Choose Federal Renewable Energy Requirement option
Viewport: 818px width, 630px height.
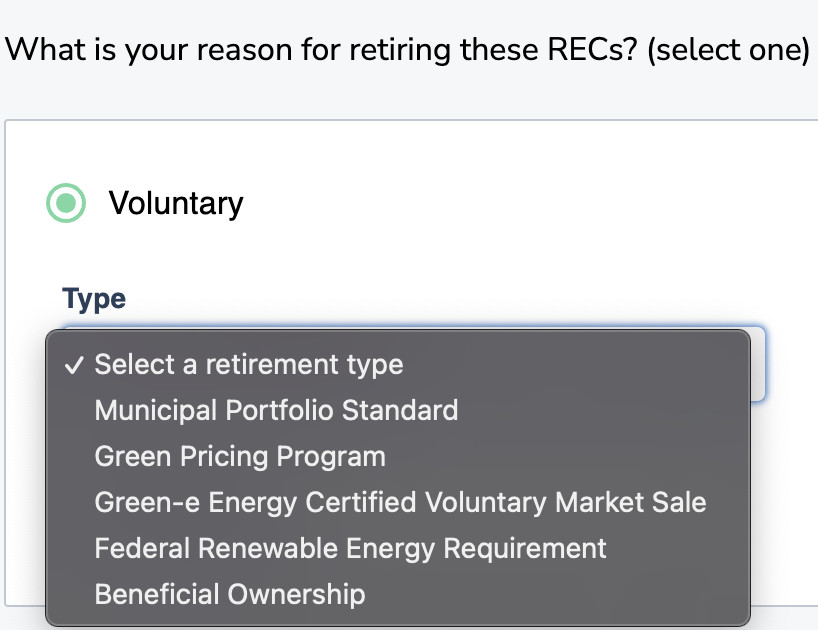click(x=350, y=548)
